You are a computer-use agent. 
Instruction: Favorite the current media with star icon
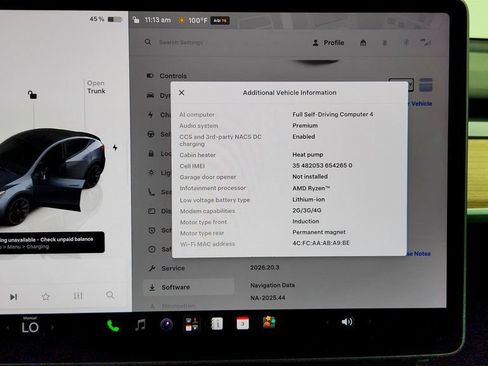point(46,296)
